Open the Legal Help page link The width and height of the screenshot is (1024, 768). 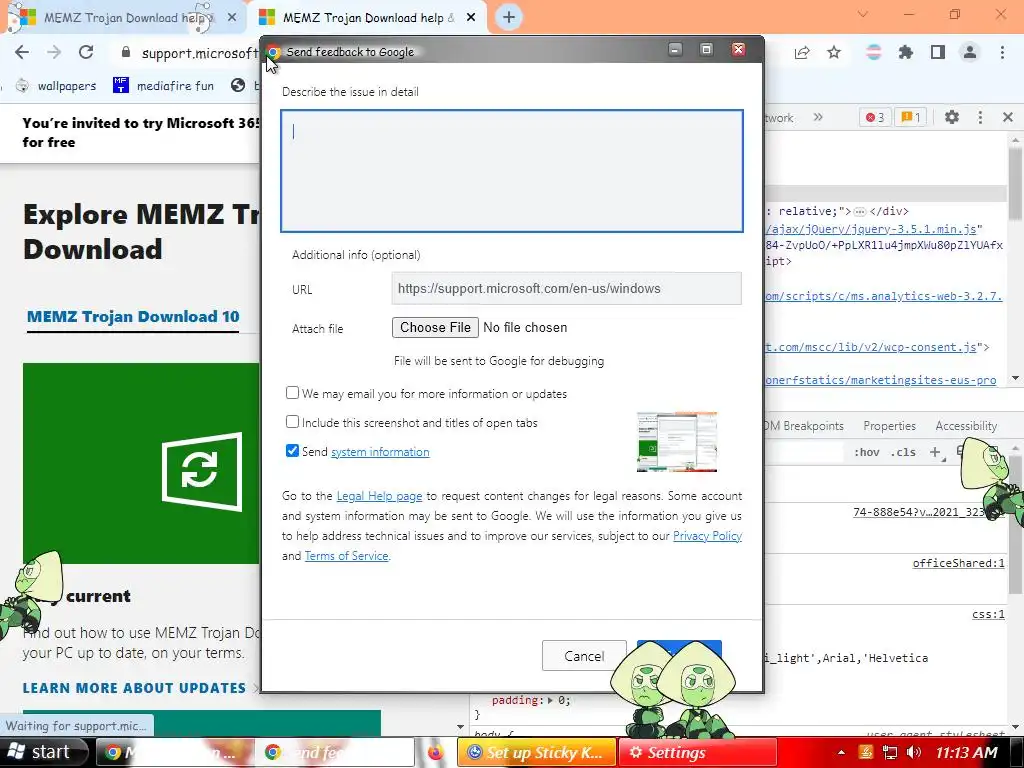(379, 496)
